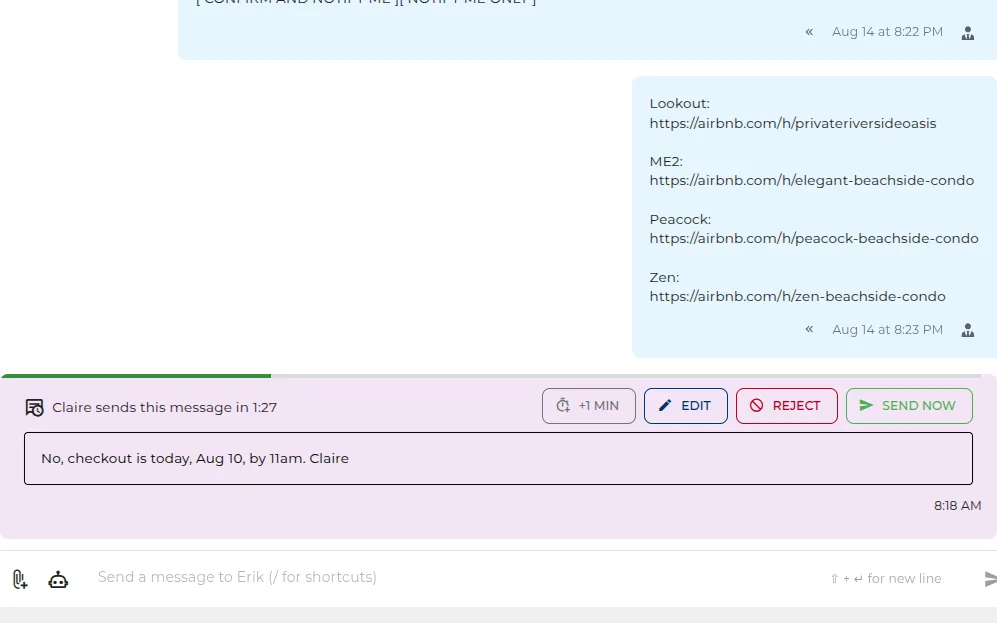The image size is (997, 623).
Task: Click the 'Aug 14 at 8:22 PM' timestamp
Action: tap(887, 32)
